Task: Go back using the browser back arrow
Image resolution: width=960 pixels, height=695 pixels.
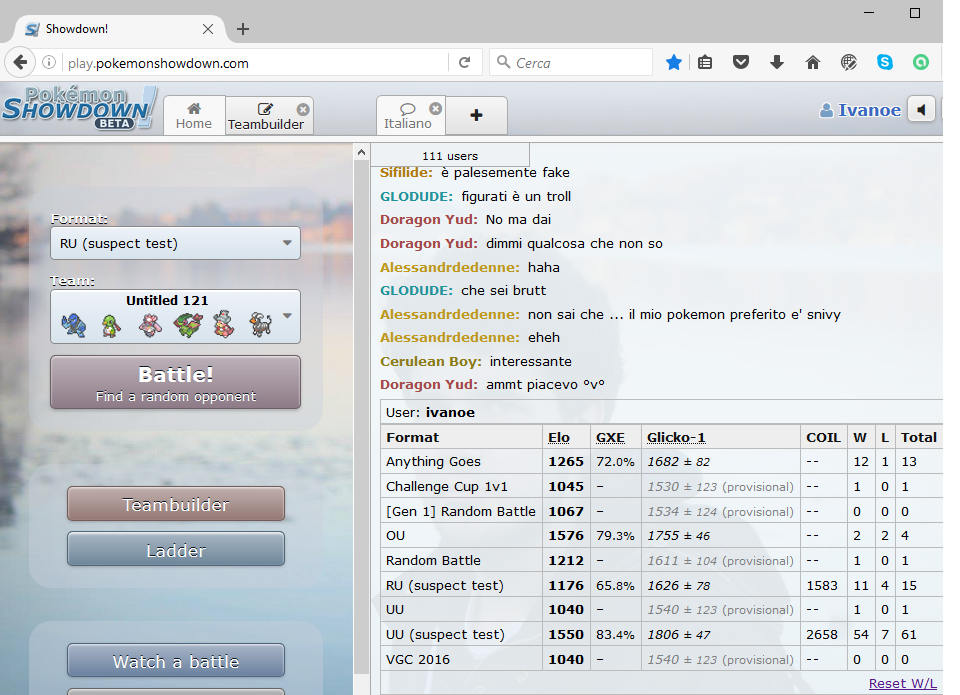Action: (x=20, y=62)
